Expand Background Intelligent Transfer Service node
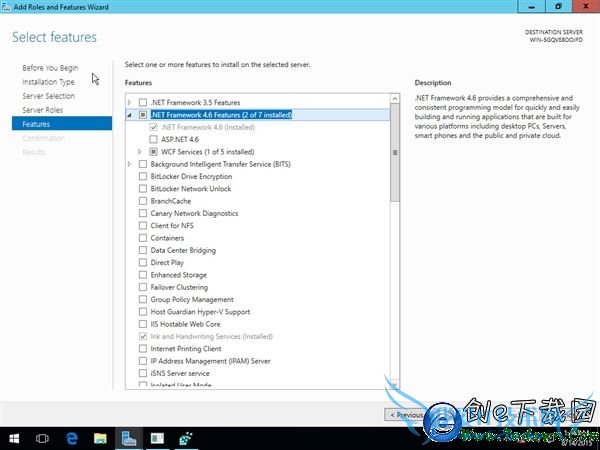600x450 pixels. click(x=129, y=164)
